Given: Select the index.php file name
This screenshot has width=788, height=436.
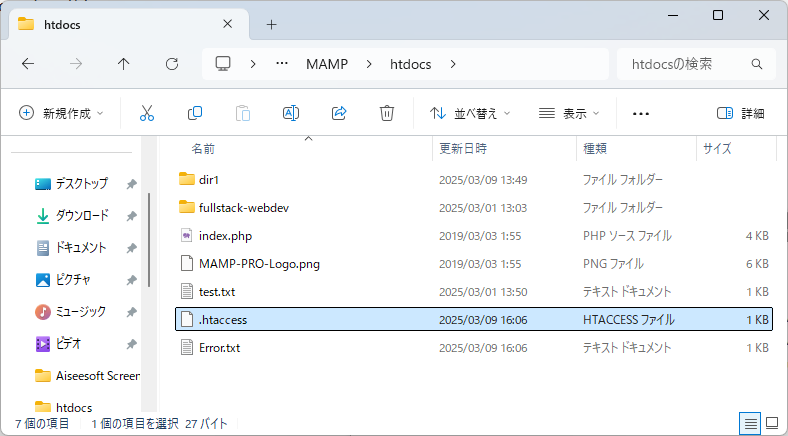Looking at the screenshot, I should coord(225,236).
